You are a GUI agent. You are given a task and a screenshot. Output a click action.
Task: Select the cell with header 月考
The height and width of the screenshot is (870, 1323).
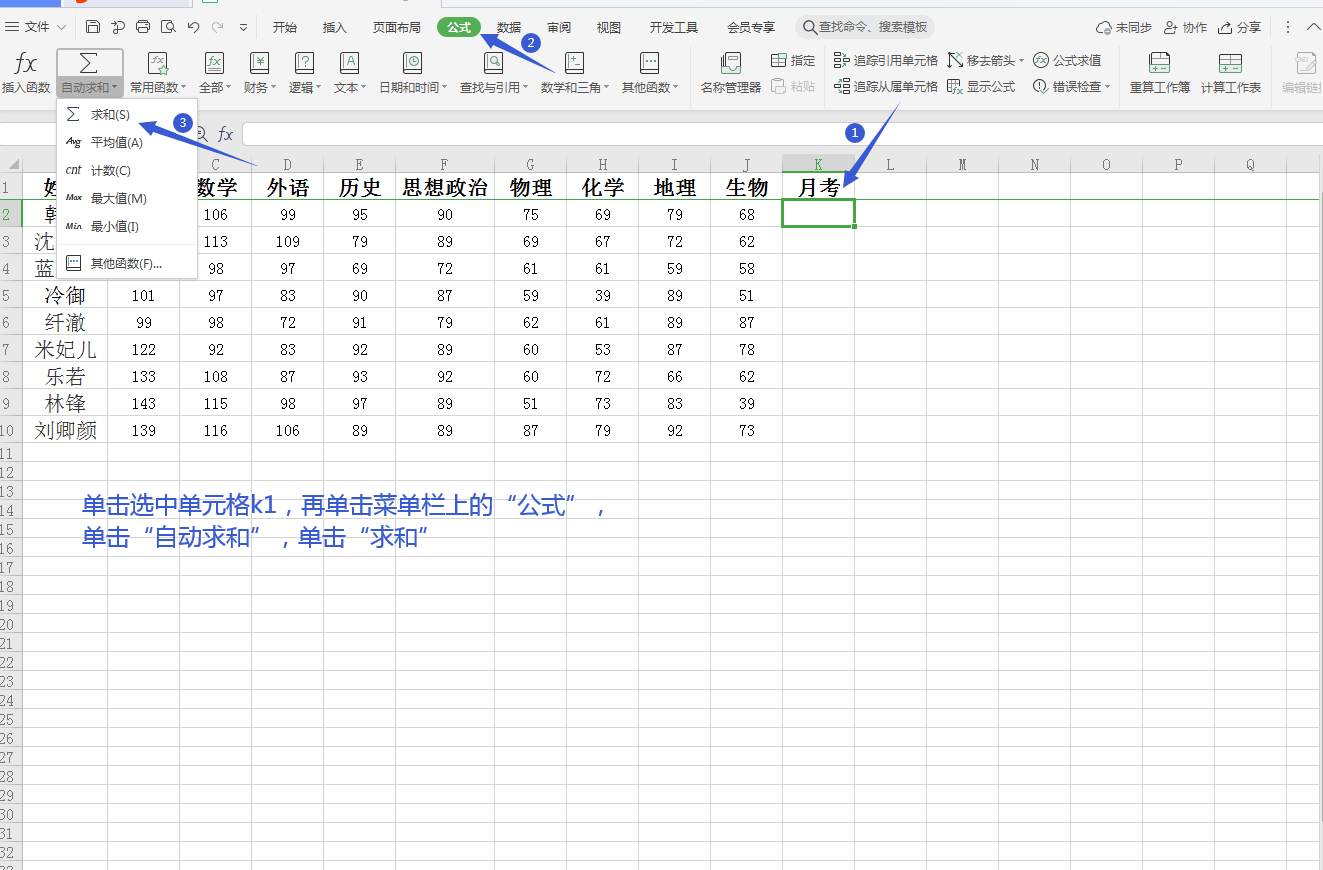(x=818, y=187)
